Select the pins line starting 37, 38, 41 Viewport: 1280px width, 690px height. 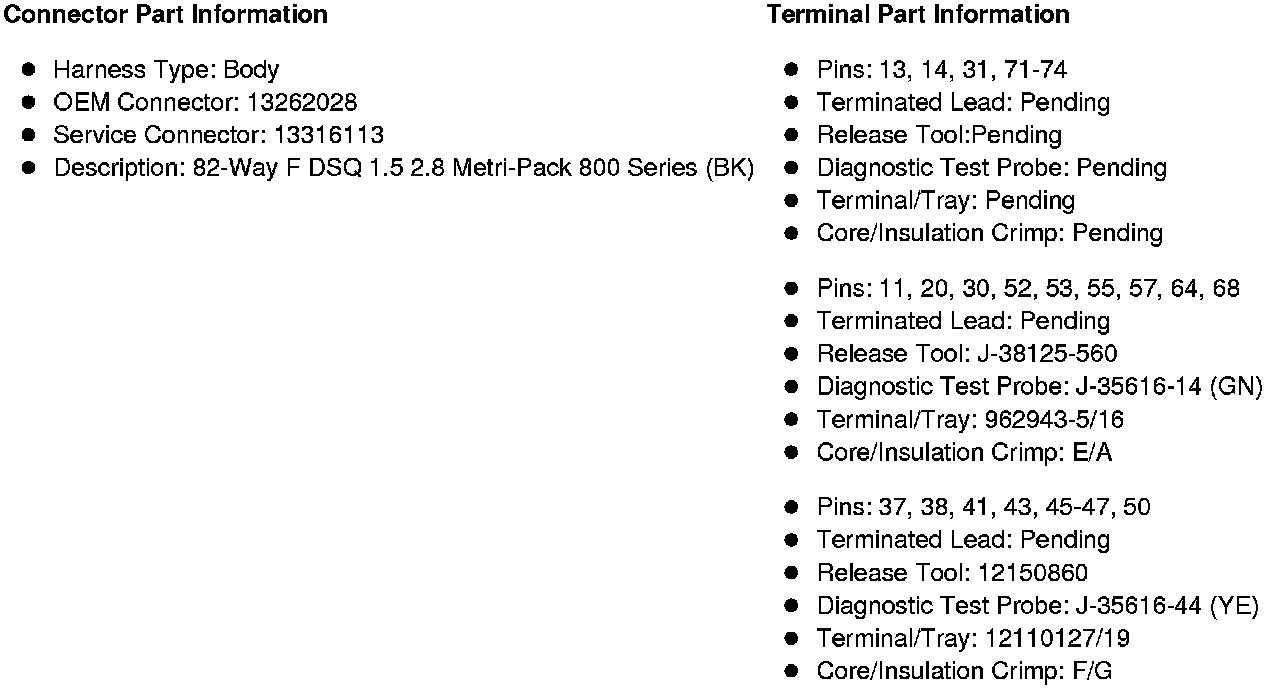983,507
